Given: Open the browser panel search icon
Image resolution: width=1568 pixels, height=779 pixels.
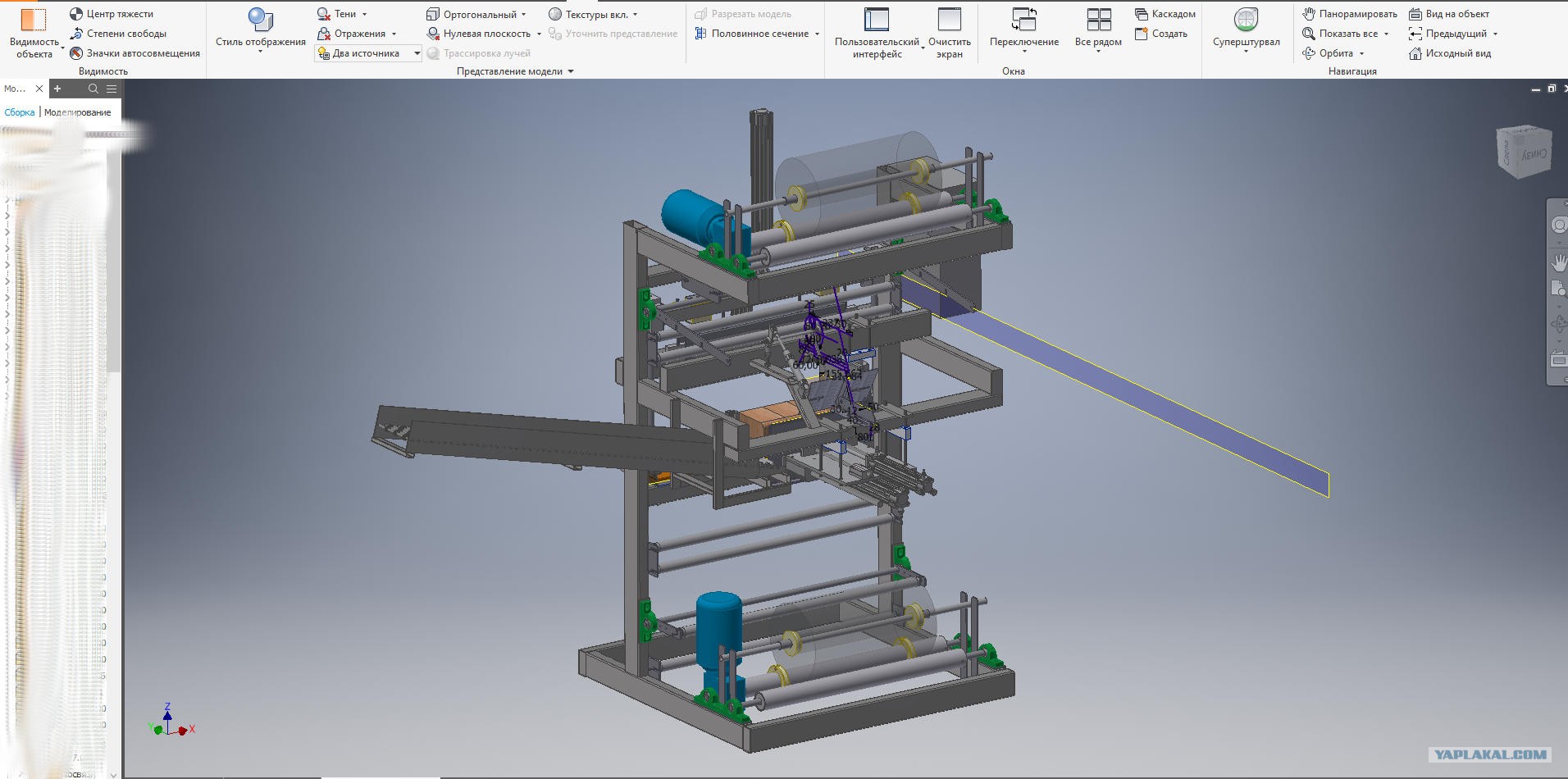Looking at the screenshot, I should pyautogui.click(x=93, y=89).
